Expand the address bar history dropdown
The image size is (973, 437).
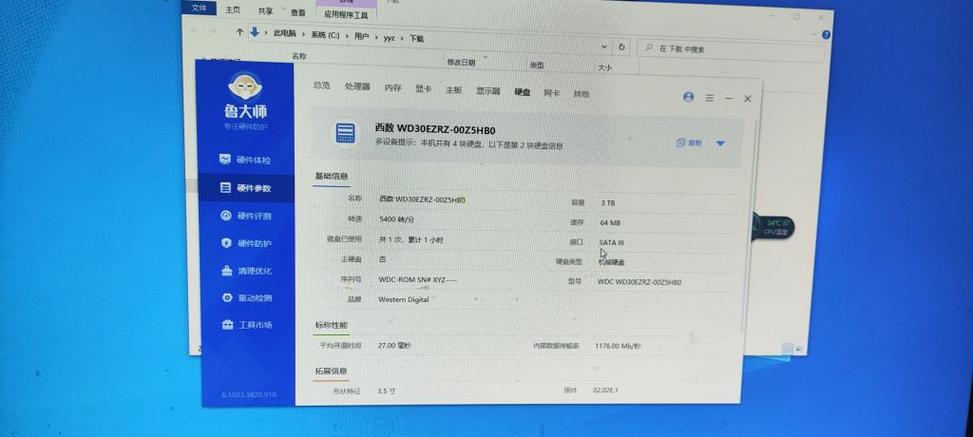tap(604, 47)
